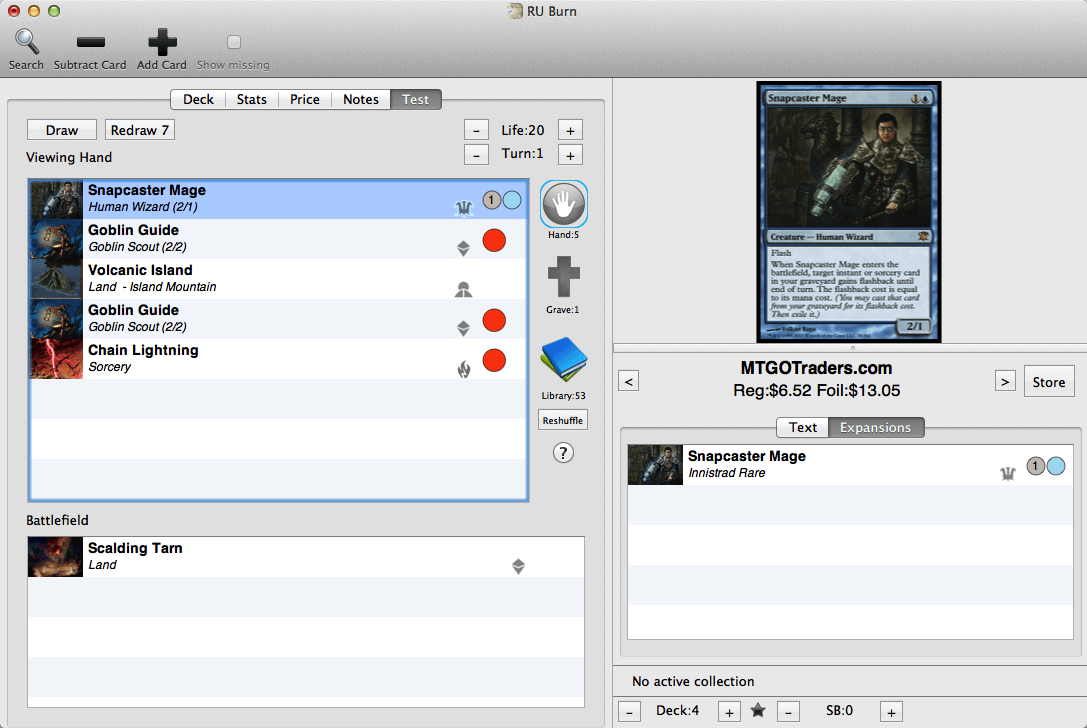This screenshot has width=1087, height=728.
Task: Decrease the Life total
Action: [476, 130]
